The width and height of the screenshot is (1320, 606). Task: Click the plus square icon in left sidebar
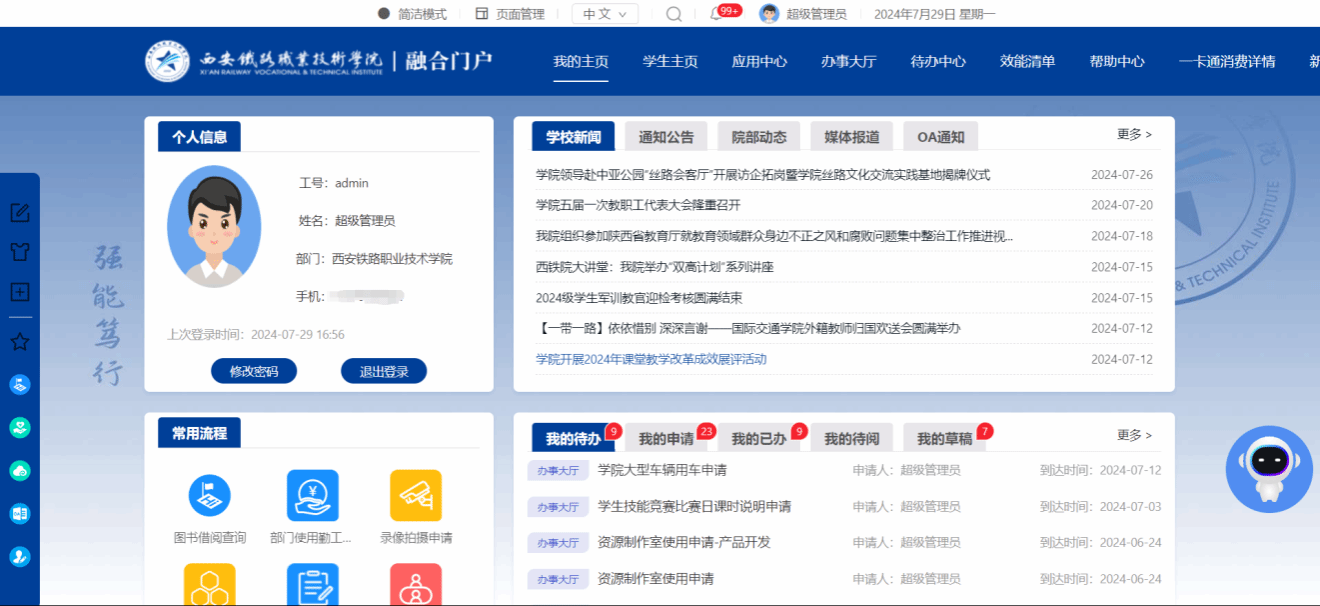pos(20,292)
